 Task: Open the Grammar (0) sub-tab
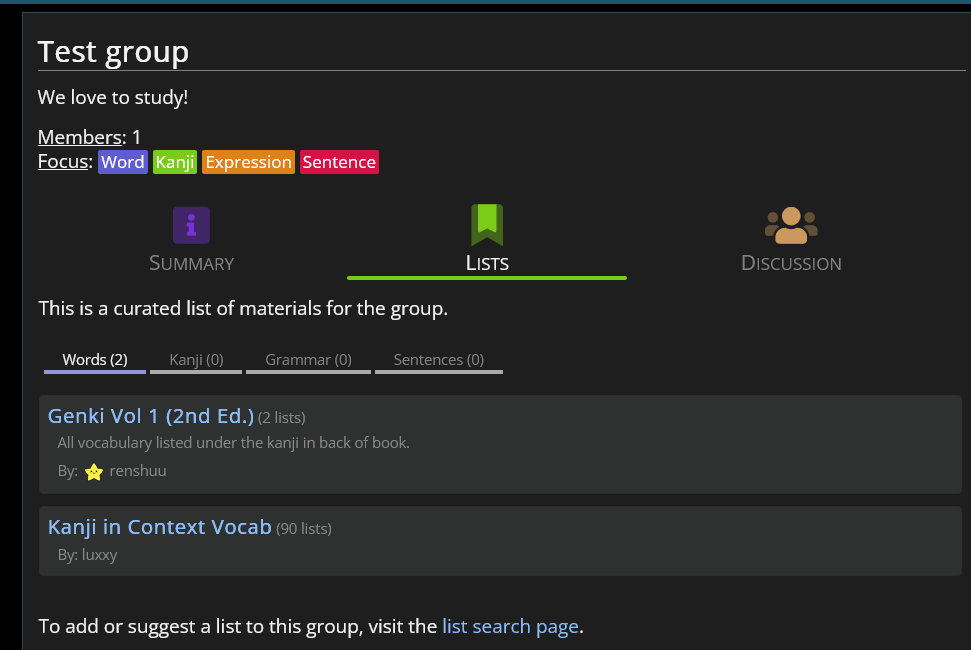tap(308, 360)
